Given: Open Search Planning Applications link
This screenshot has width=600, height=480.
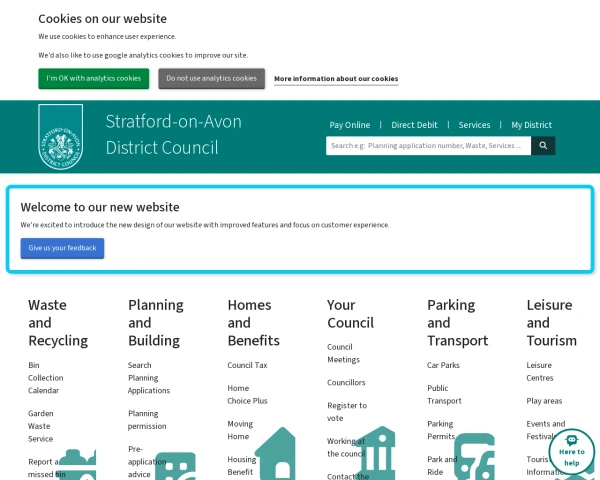Looking at the screenshot, I should tap(149, 378).
